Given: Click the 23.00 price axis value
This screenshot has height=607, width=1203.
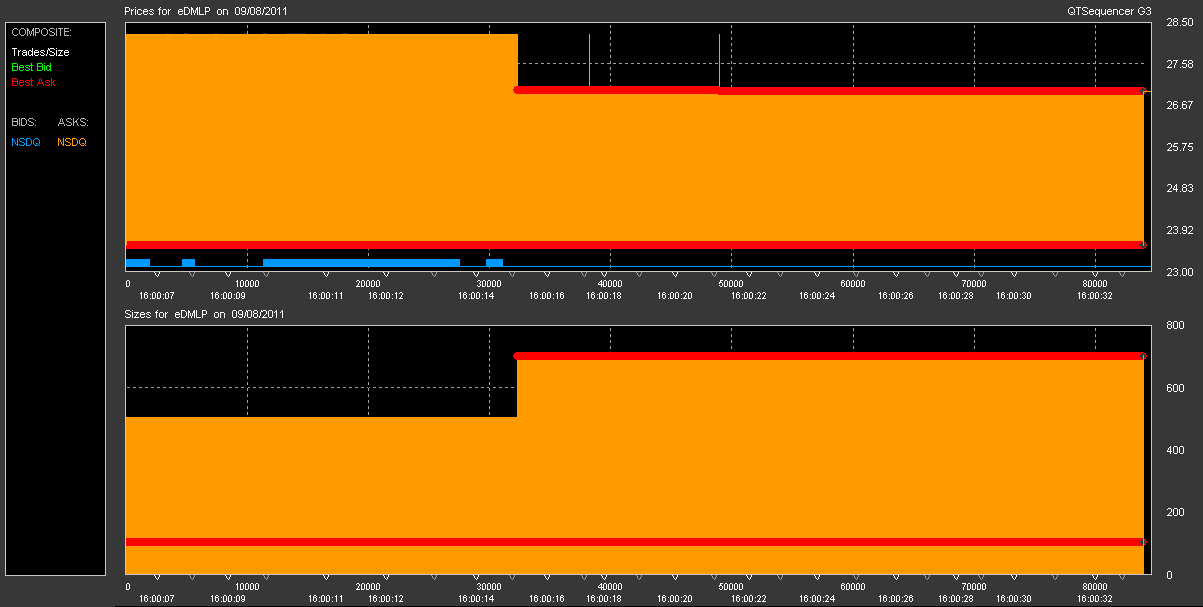Looking at the screenshot, I should [1181, 271].
